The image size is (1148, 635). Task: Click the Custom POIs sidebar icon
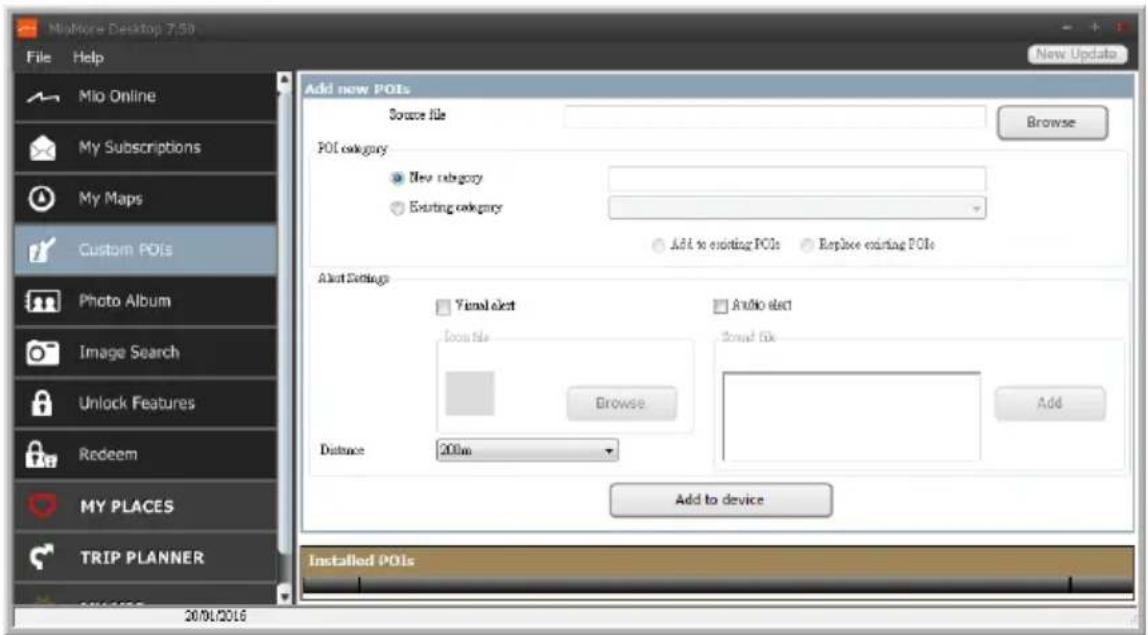point(42,250)
